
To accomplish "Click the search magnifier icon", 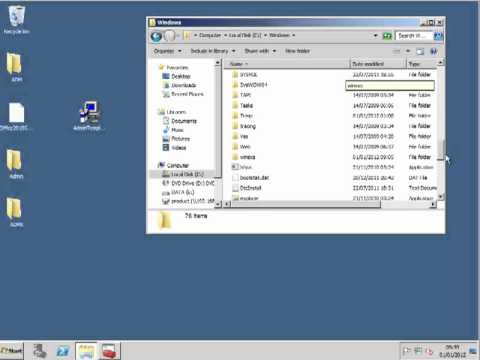I will tap(438, 35).
